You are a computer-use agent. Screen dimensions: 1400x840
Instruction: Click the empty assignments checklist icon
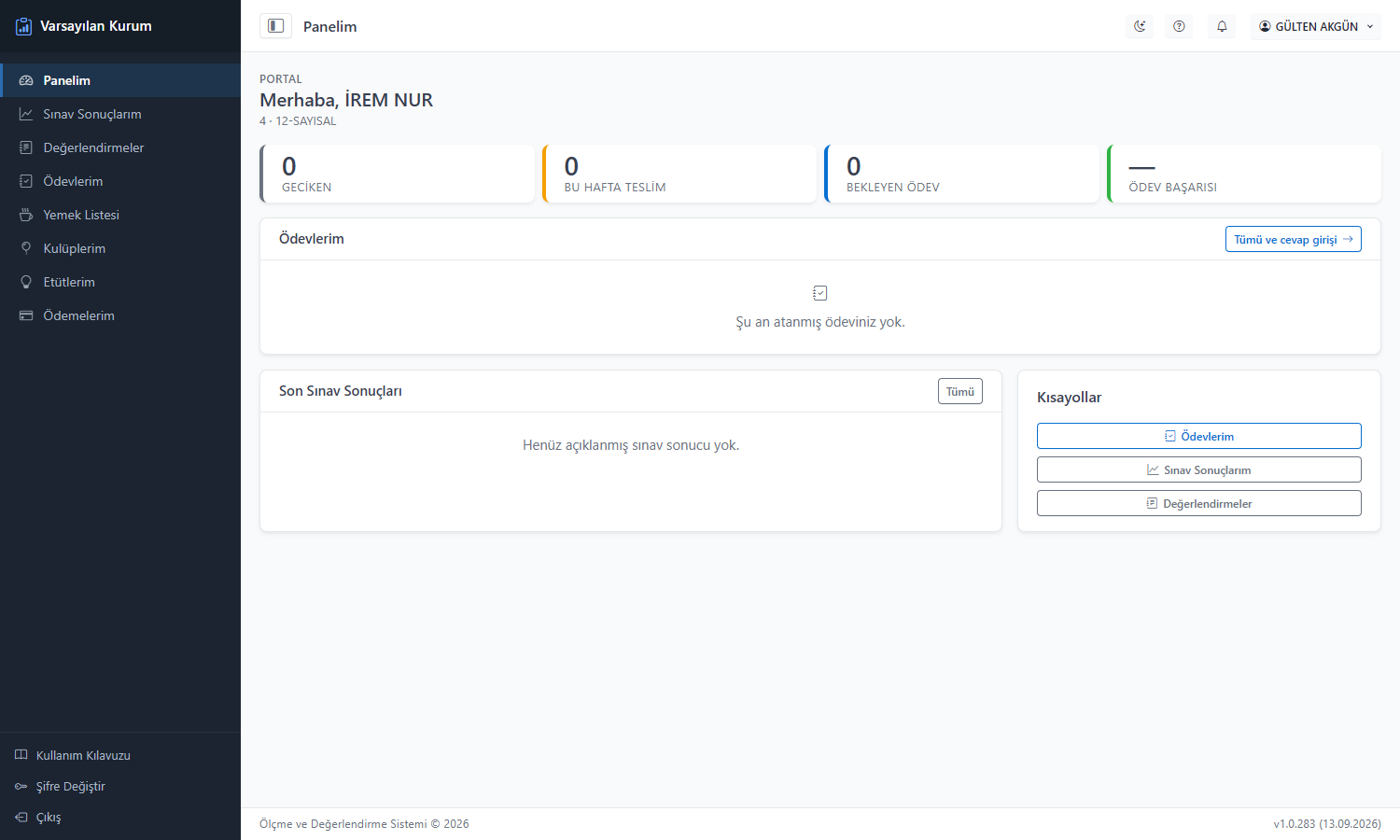pos(820,293)
